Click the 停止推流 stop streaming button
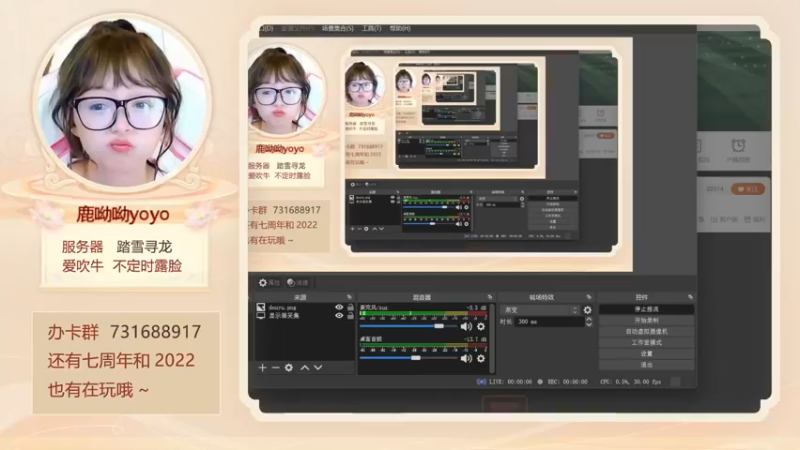 pyautogui.click(x=646, y=309)
